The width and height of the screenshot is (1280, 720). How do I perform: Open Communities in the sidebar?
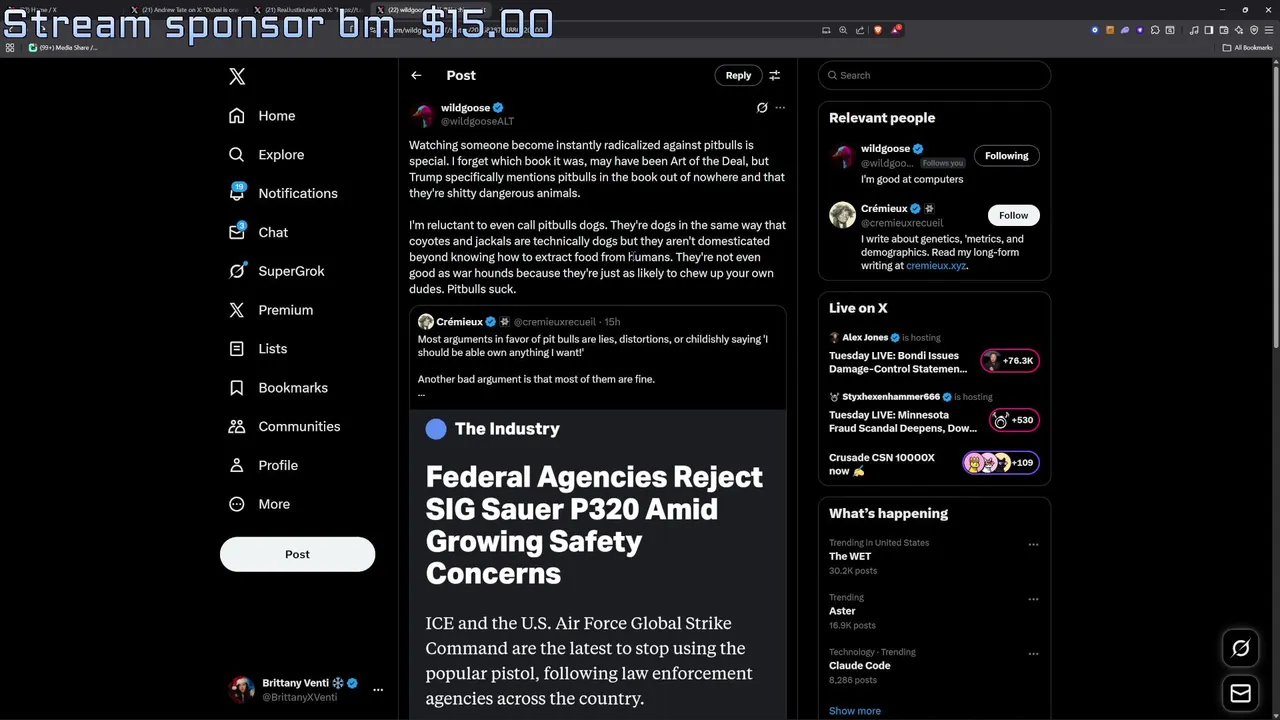[284, 426]
